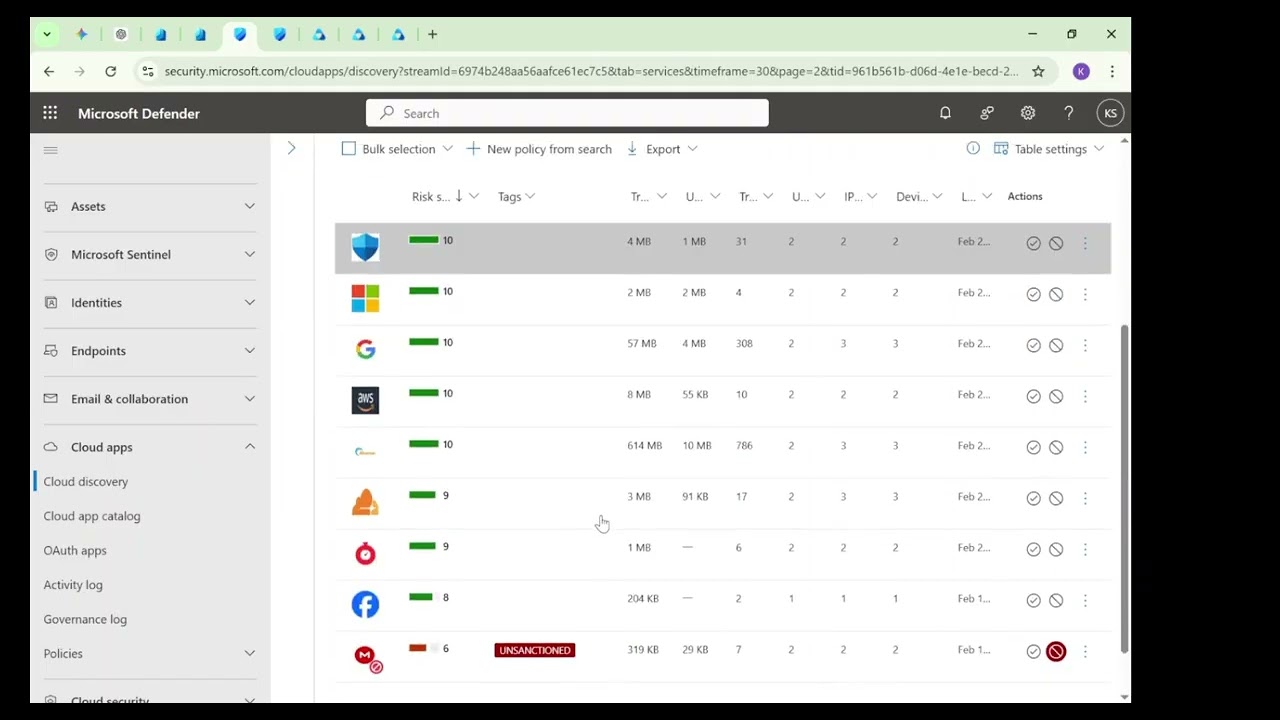
Task: Sanction the Facebook app with checkmark
Action: 1033,600
